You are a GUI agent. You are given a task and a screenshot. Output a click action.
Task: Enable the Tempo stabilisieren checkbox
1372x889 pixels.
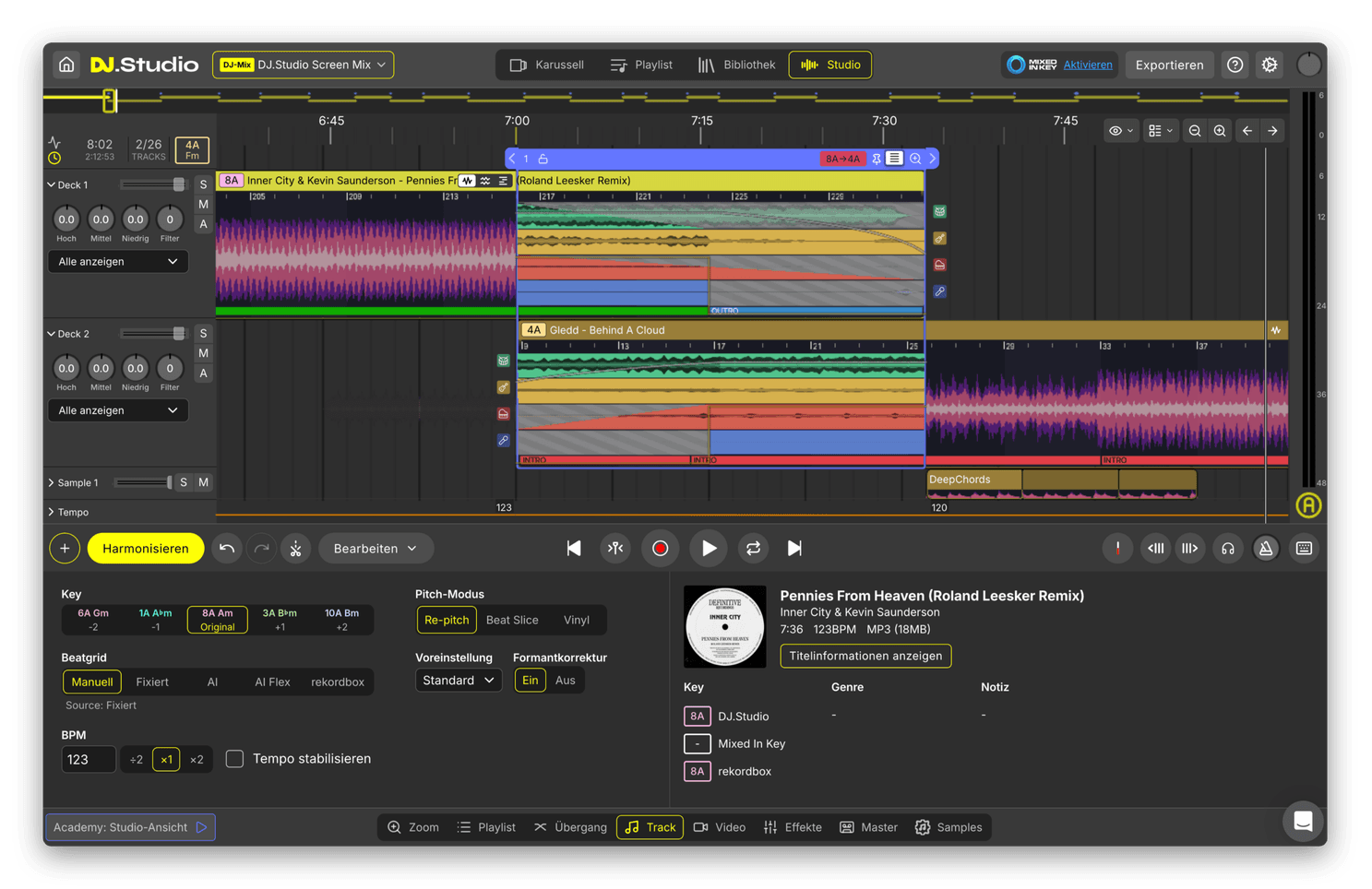click(x=234, y=759)
